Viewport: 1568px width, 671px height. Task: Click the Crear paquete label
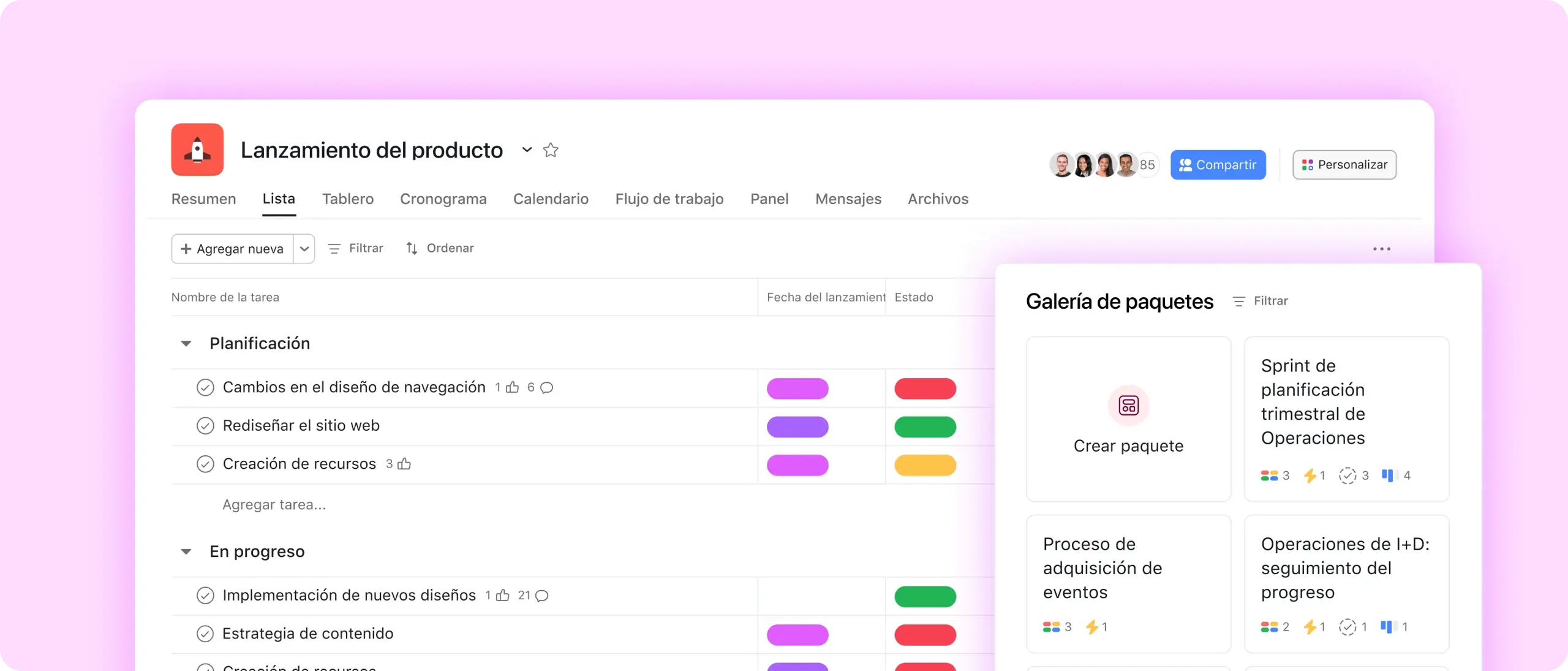click(x=1128, y=446)
